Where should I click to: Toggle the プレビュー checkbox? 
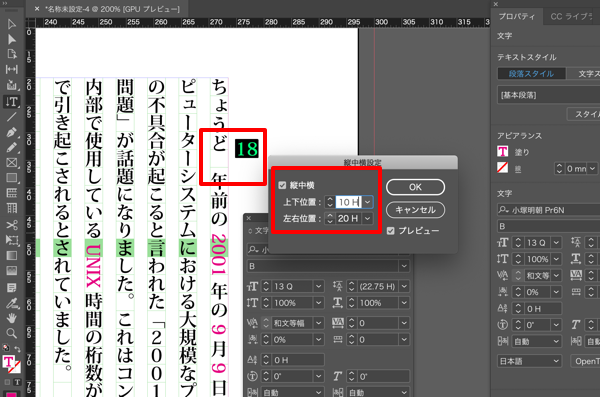[390, 230]
